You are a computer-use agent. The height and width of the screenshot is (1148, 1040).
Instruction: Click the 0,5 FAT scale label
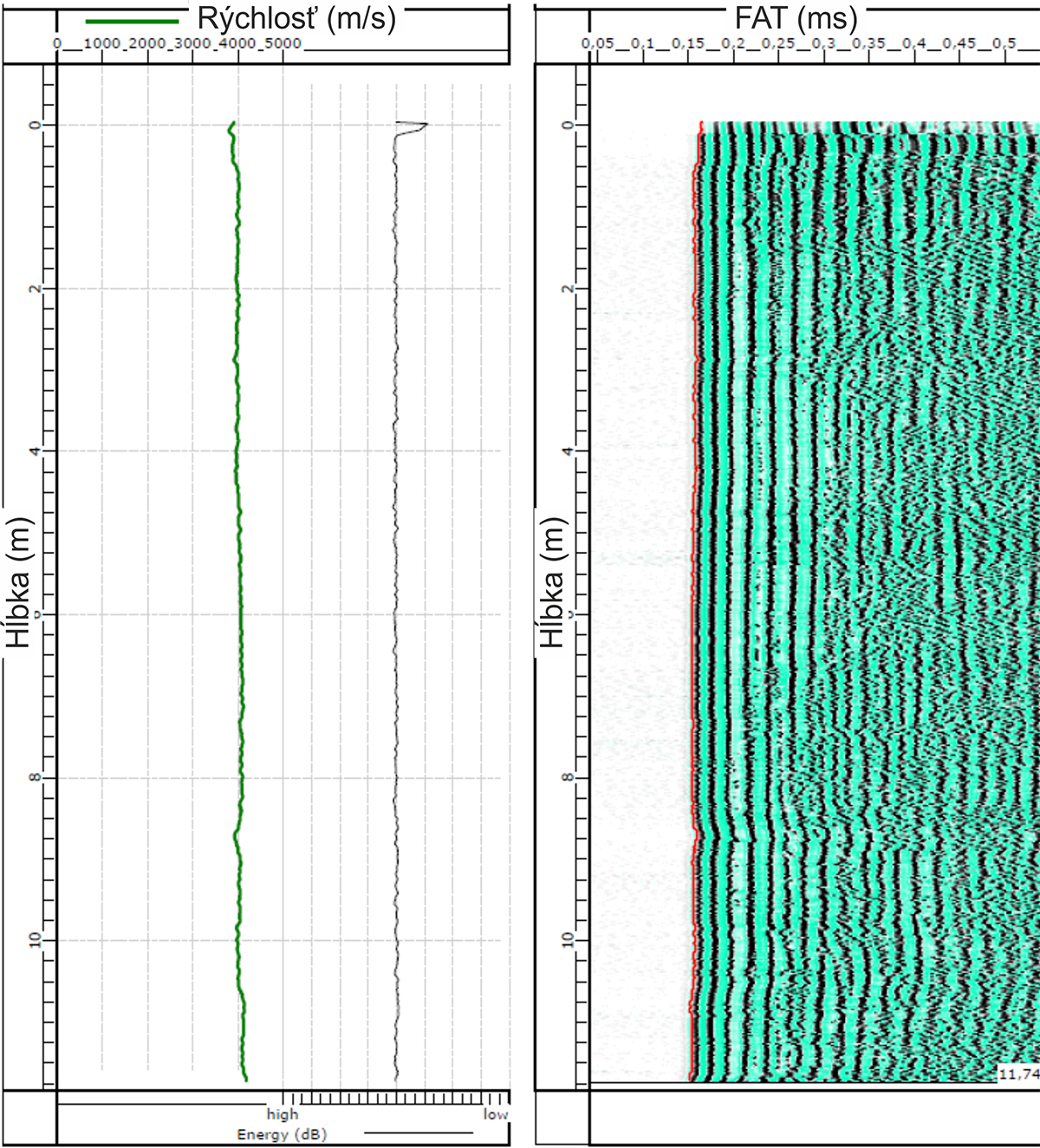1004,43
